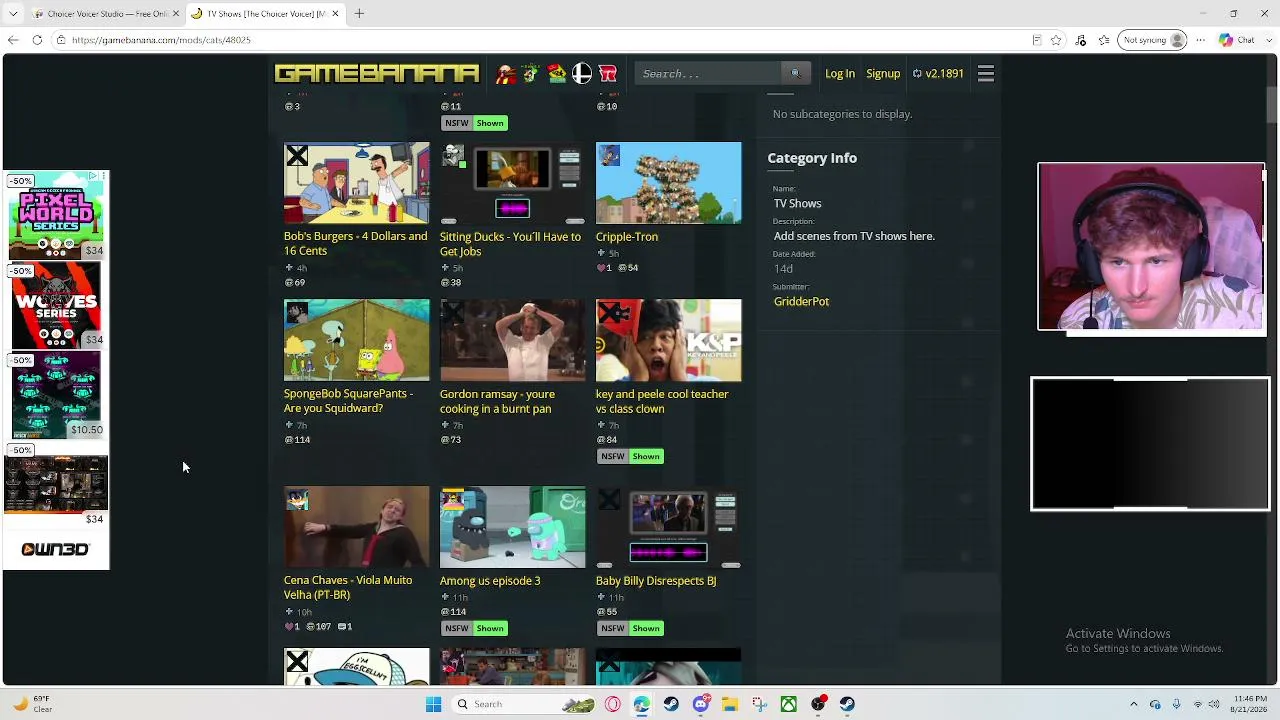Open the Xbox app from the taskbar

[x=789, y=704]
